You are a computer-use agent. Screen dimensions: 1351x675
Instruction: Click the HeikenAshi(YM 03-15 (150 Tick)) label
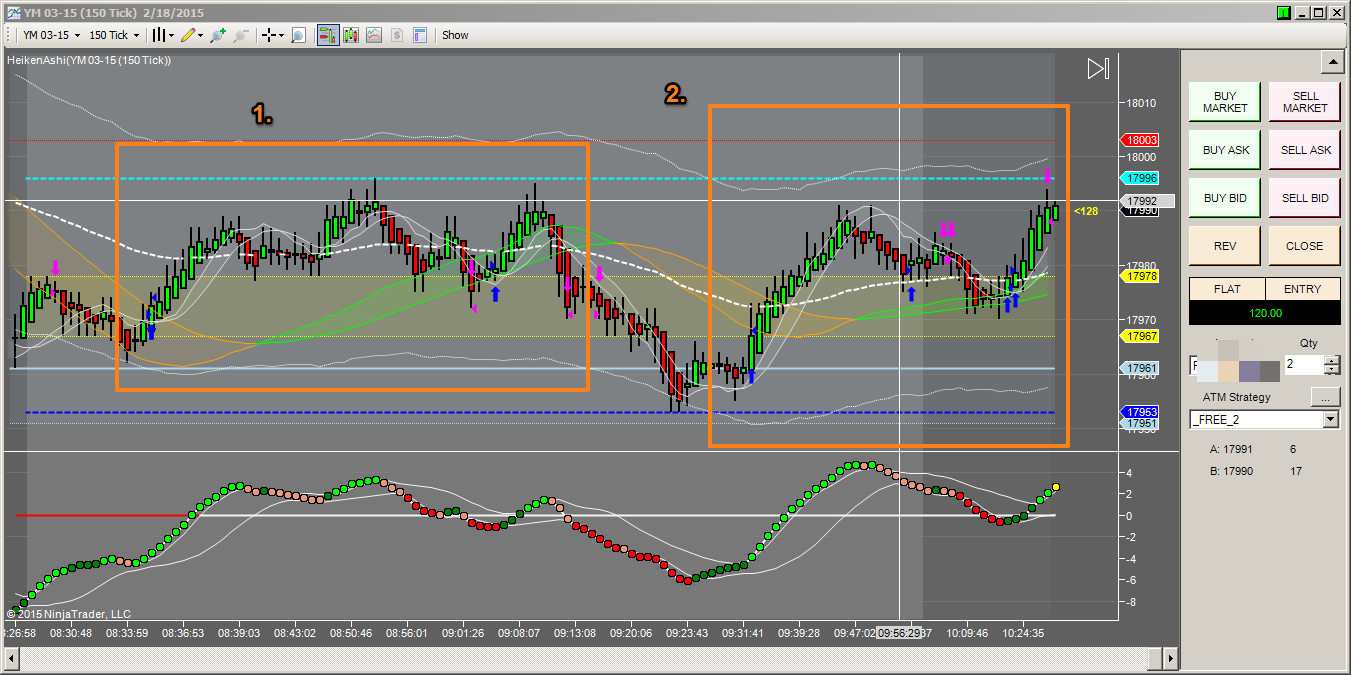coord(89,60)
